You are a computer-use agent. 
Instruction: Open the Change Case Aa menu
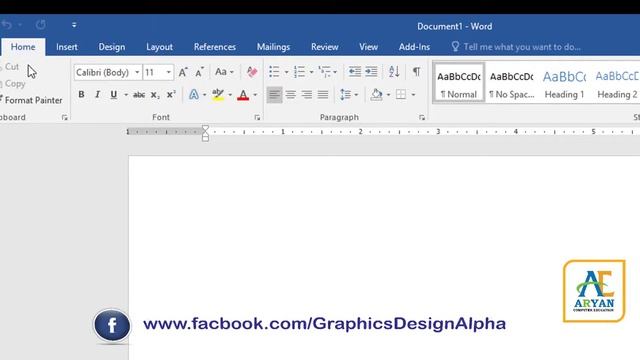pyautogui.click(x=224, y=72)
